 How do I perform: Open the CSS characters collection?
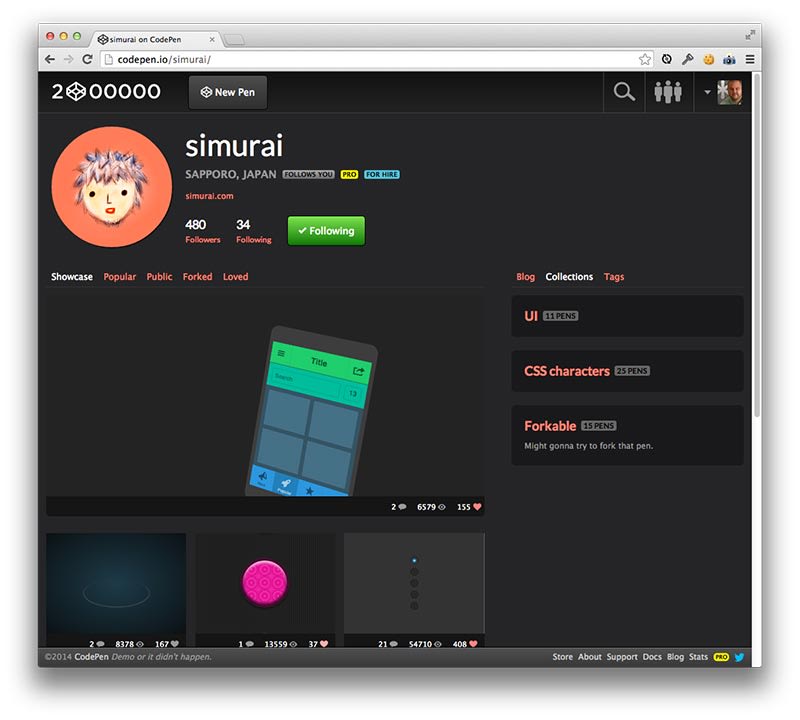[565, 370]
